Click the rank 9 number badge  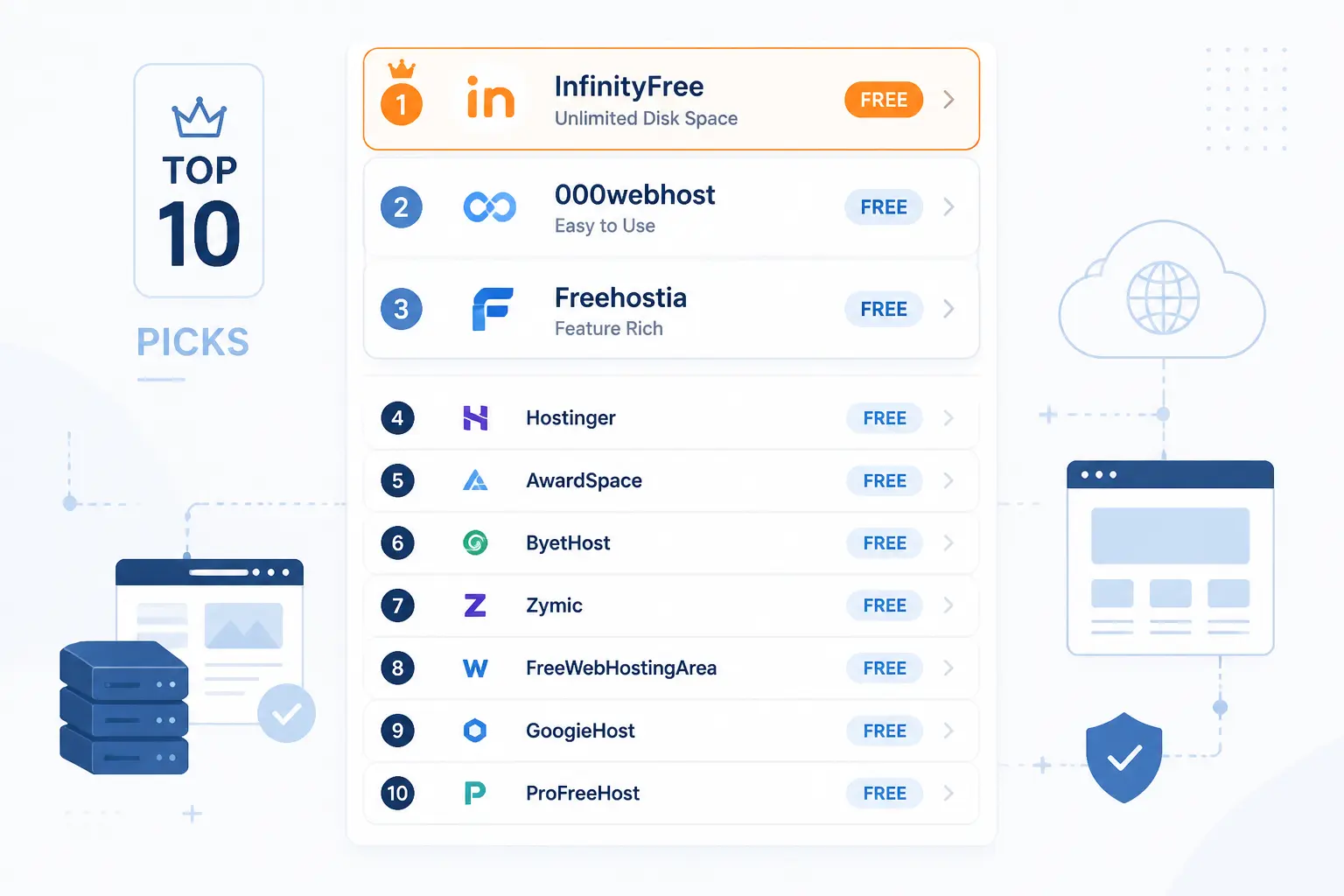coord(397,731)
